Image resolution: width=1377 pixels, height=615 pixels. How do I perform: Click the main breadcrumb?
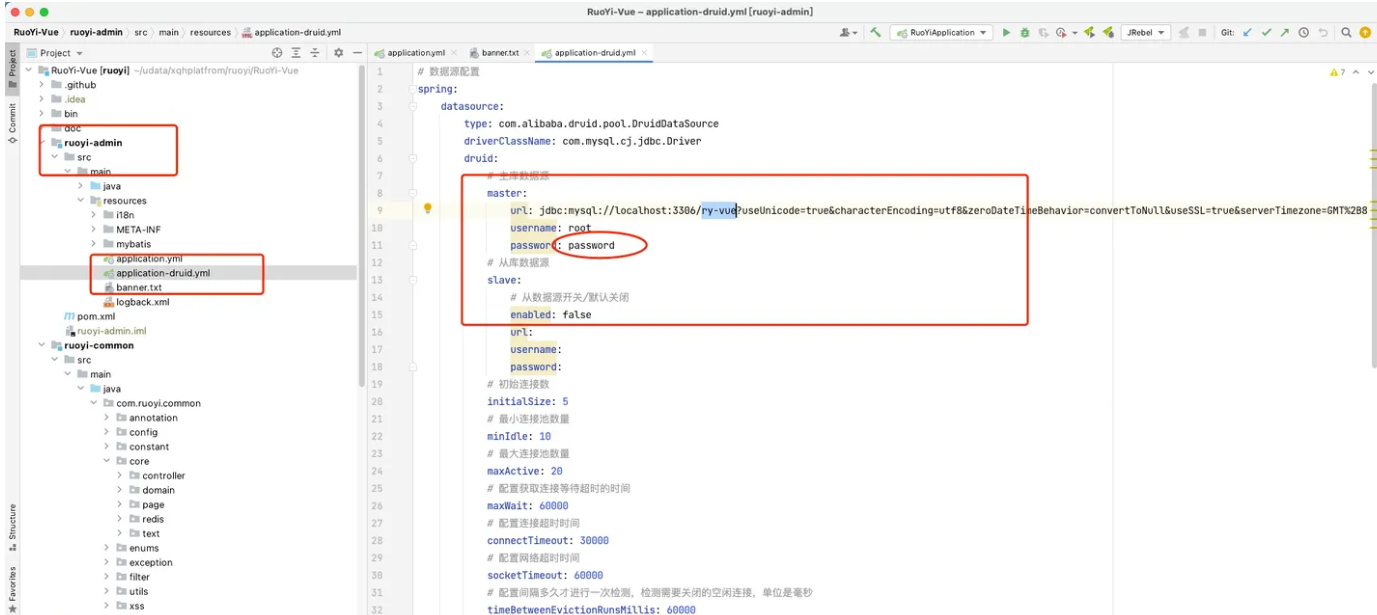point(169,33)
